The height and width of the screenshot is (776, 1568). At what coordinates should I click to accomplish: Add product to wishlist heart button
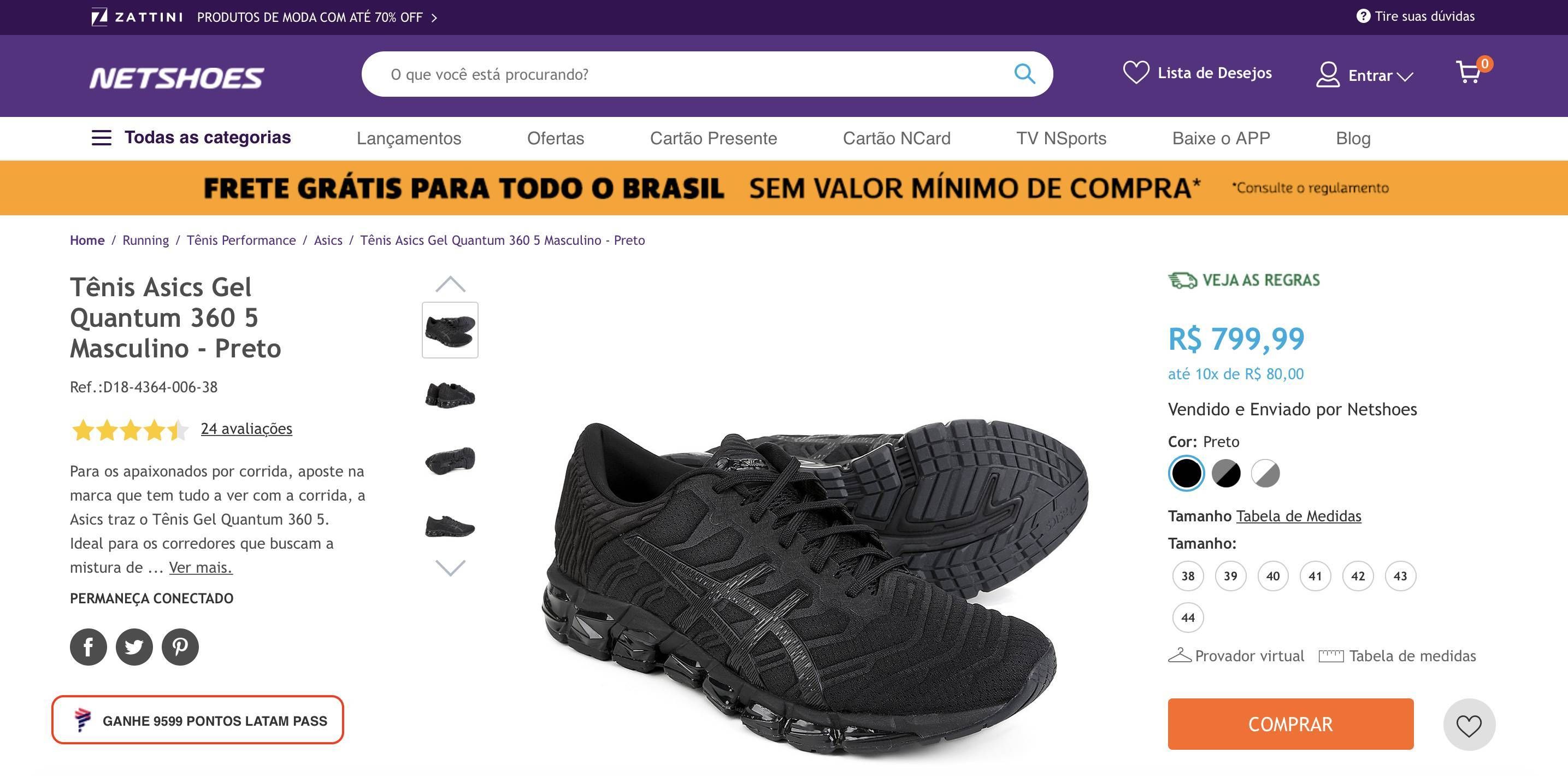1469,724
